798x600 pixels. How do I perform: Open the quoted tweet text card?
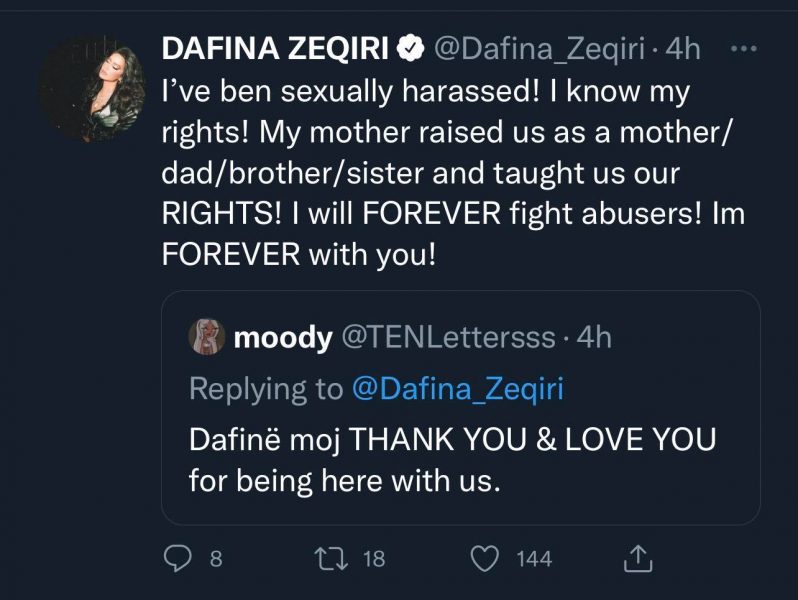[460, 460]
